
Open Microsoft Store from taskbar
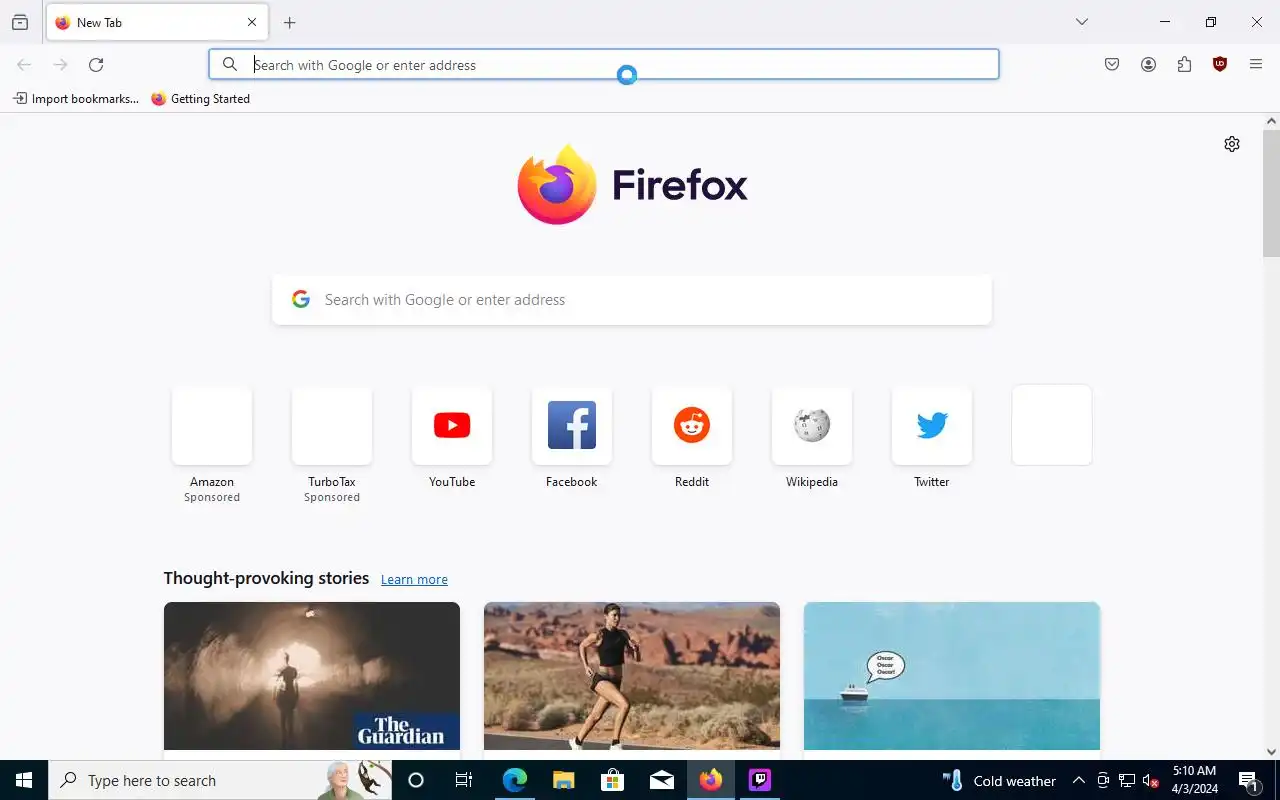[612, 780]
